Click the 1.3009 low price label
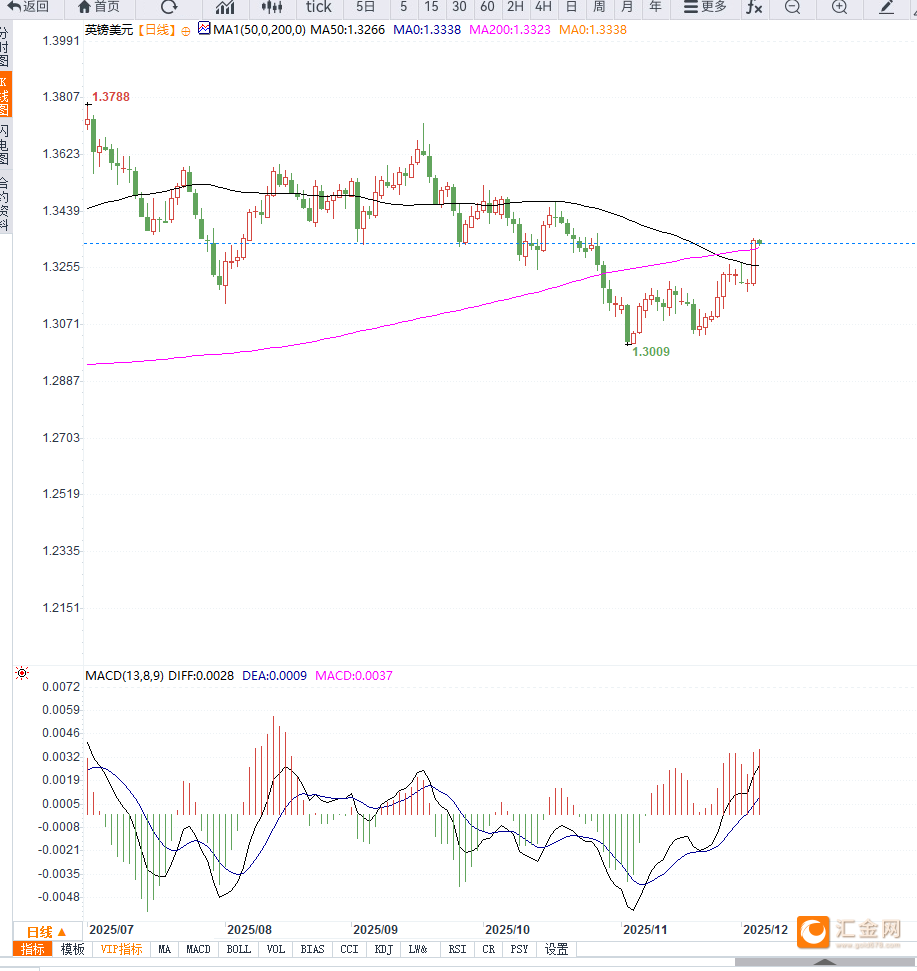917x971 pixels. 651,352
